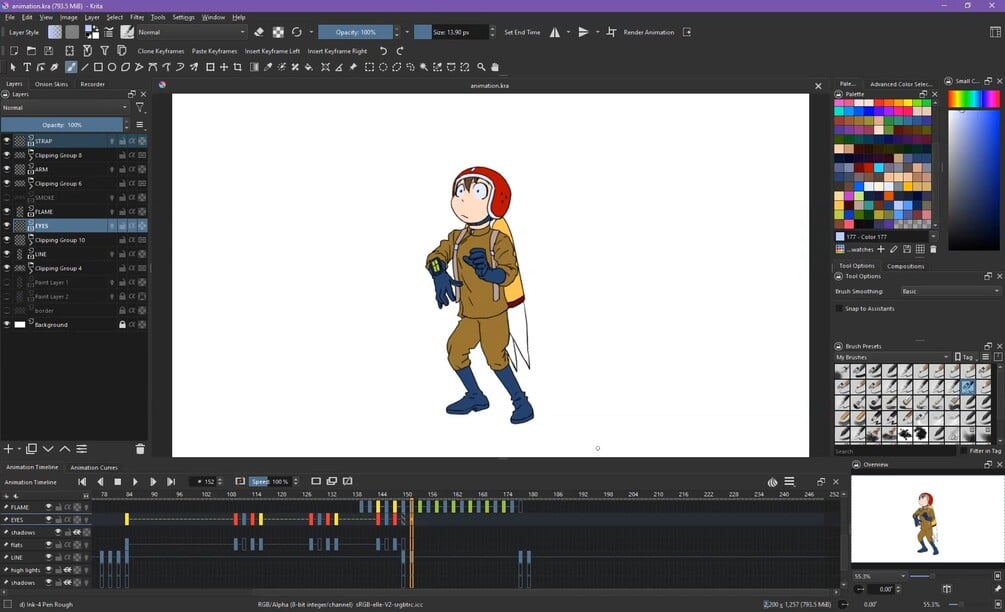The image size is (1005, 612).
Task: Select the Fill bucket tool
Action: point(308,67)
